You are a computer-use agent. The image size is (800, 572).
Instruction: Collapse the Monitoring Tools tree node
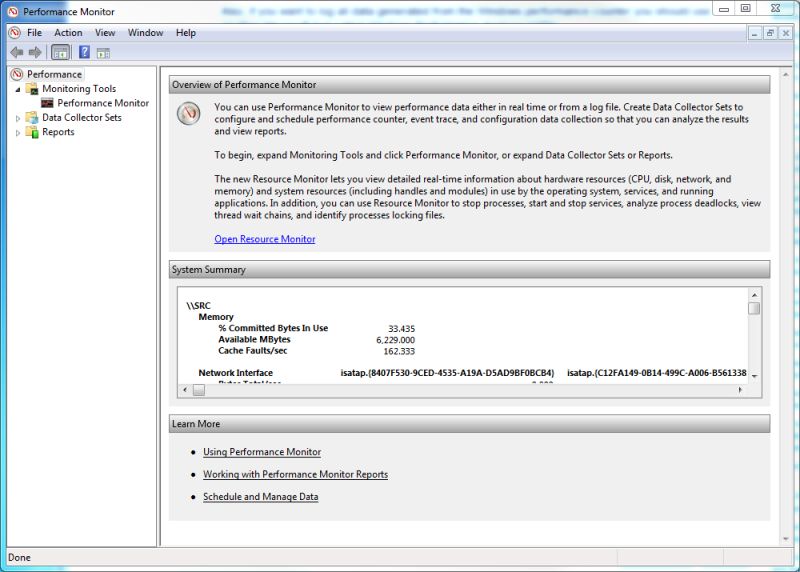coord(18,89)
